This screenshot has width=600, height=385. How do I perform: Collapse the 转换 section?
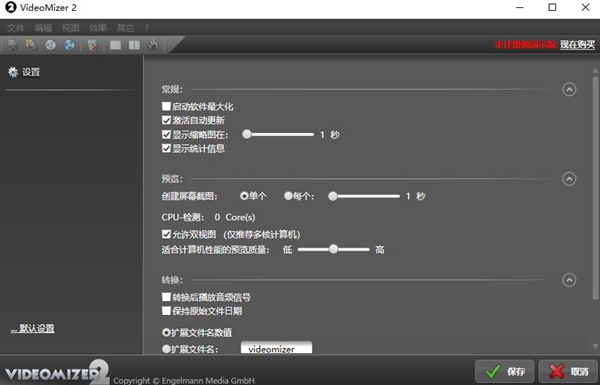point(569,280)
